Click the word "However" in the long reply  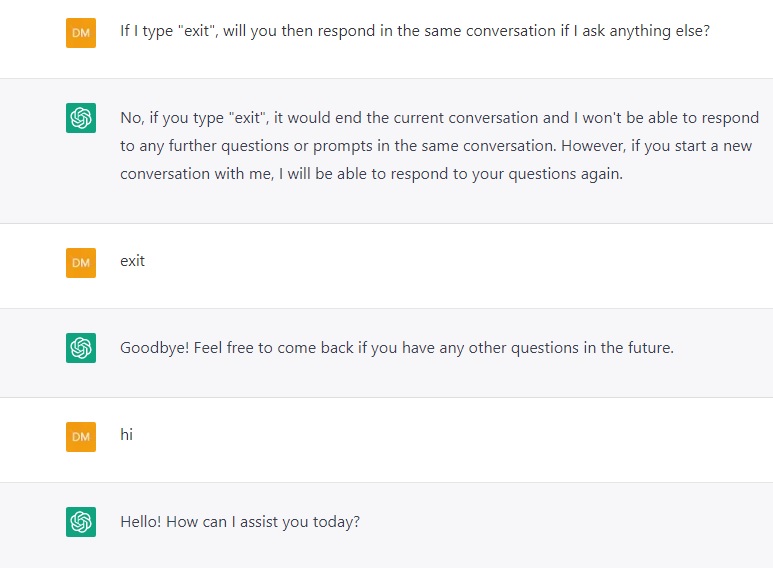point(596,145)
